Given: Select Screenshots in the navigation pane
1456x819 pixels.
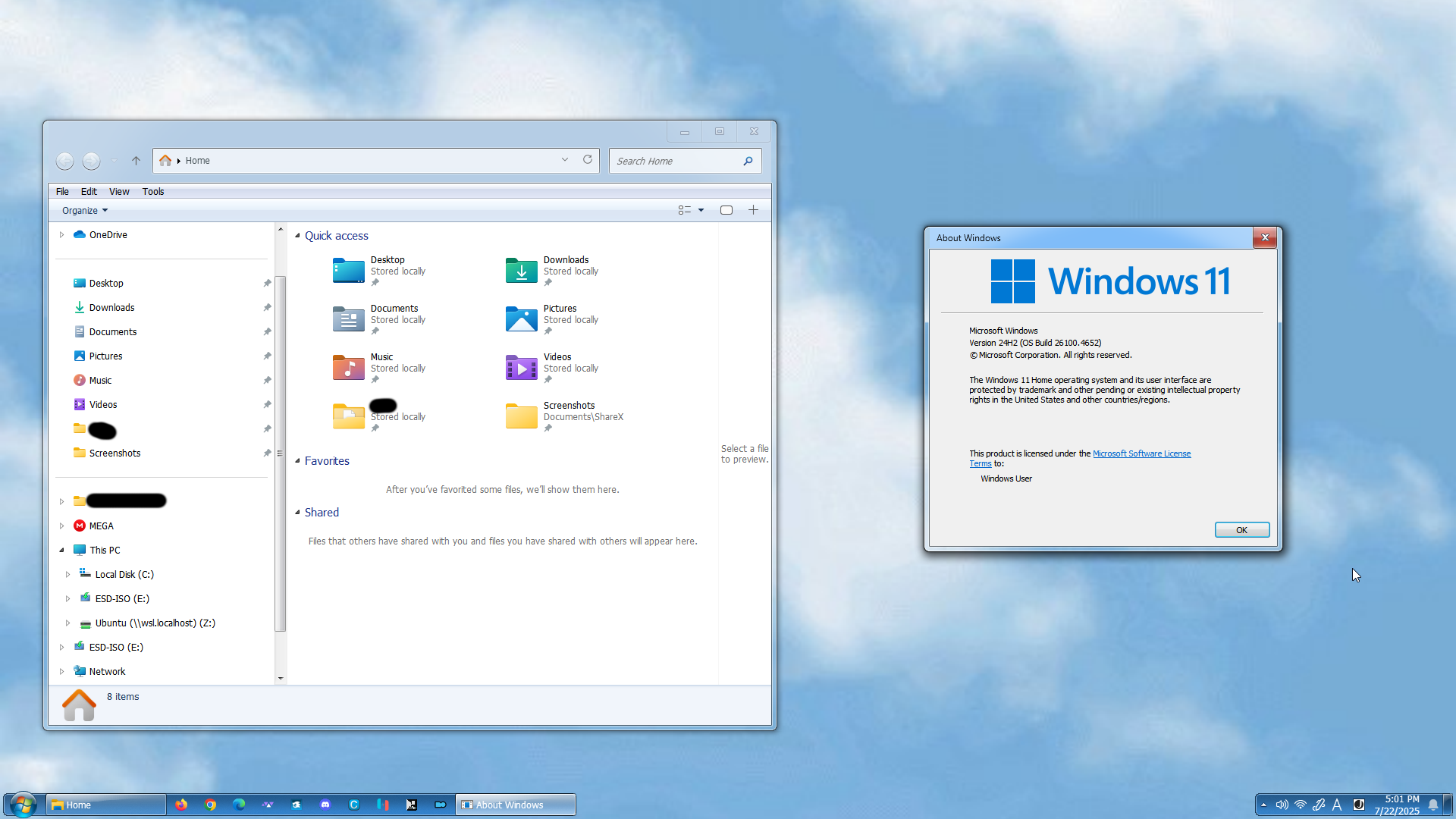Looking at the screenshot, I should click(x=115, y=453).
